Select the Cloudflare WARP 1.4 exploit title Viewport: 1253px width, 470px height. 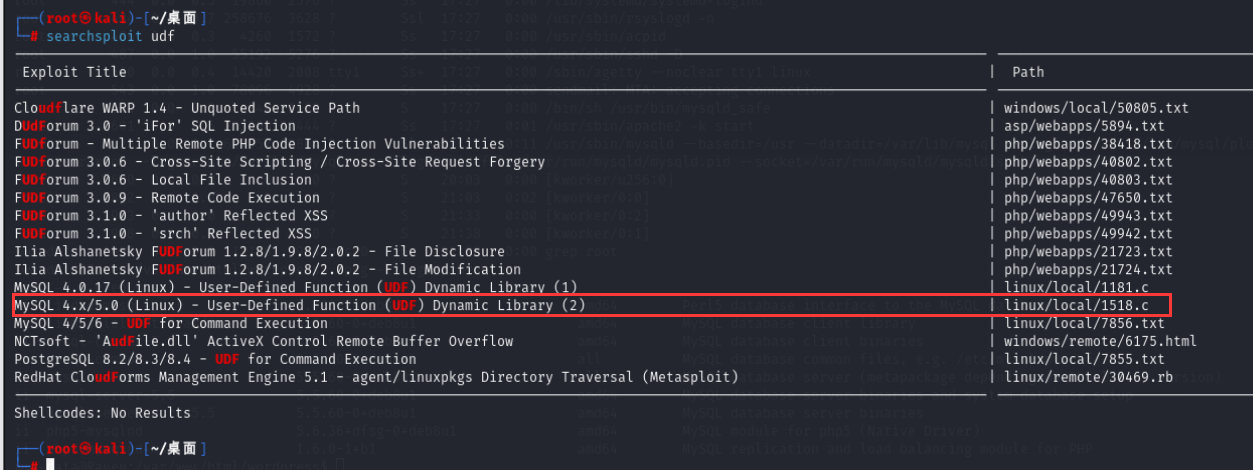point(187,108)
